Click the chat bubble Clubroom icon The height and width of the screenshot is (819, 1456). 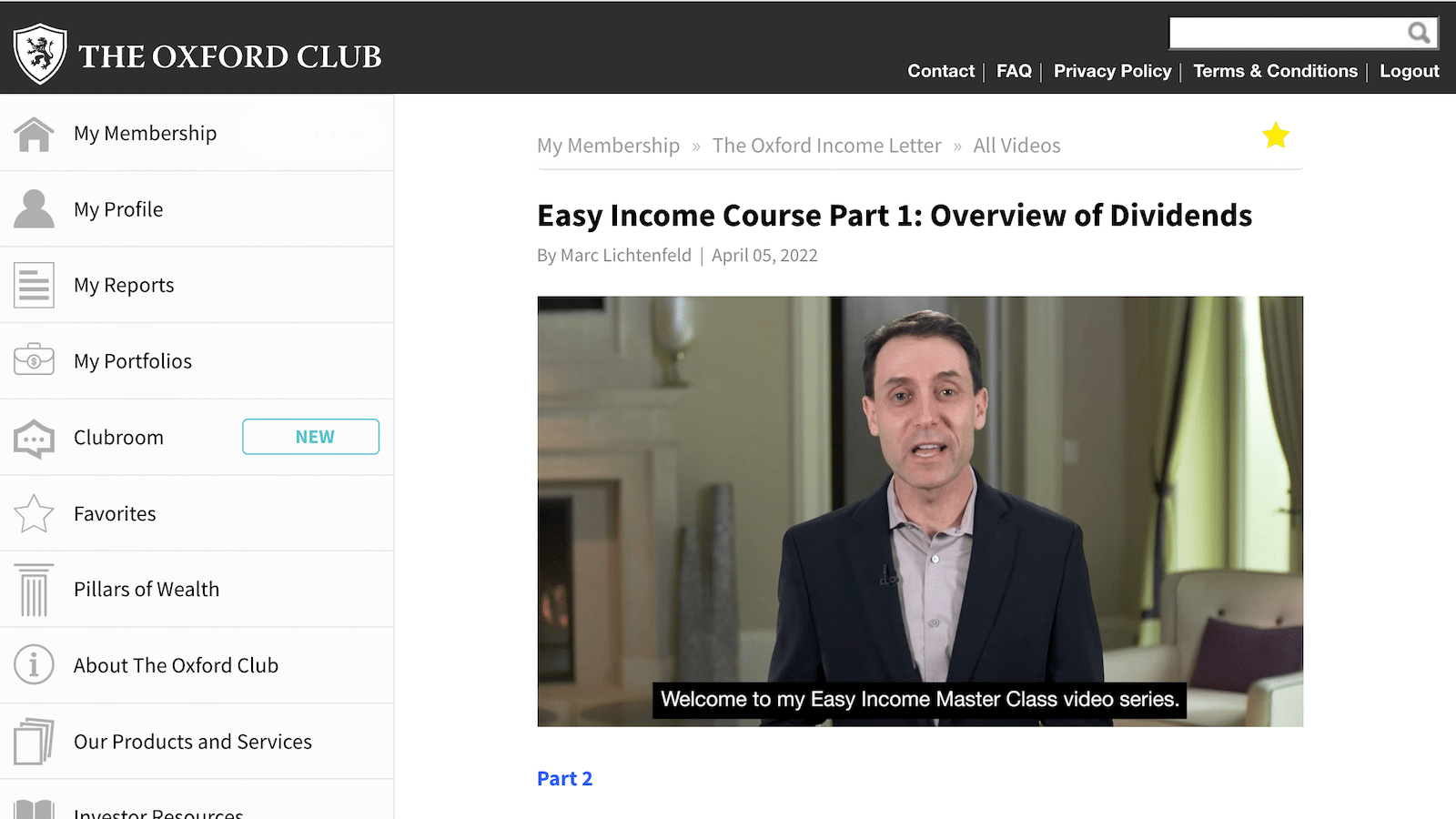(35, 439)
